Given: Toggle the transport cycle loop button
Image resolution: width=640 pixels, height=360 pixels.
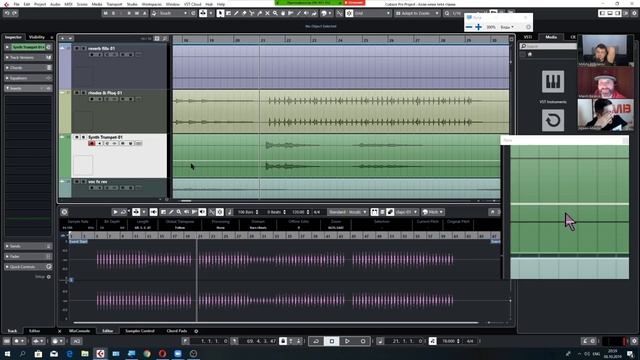Looking at the screenshot, I should (x=316, y=341).
